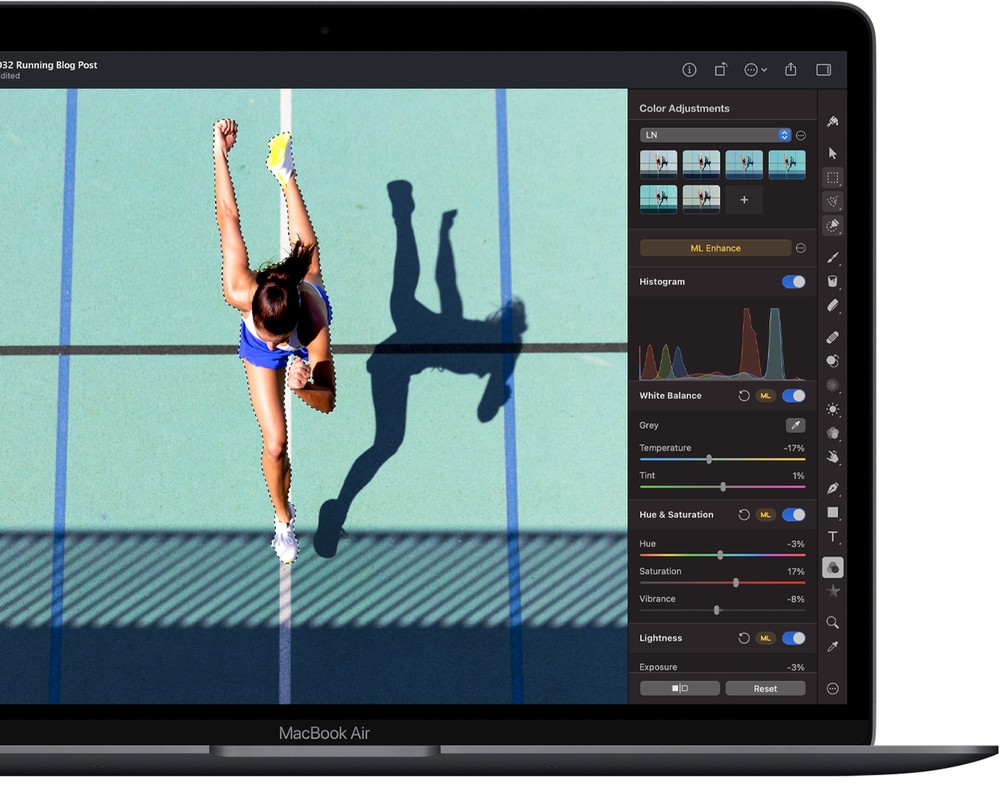Click the Saturation slider handle
Image resolution: width=1000 pixels, height=795 pixels.
[x=736, y=582]
